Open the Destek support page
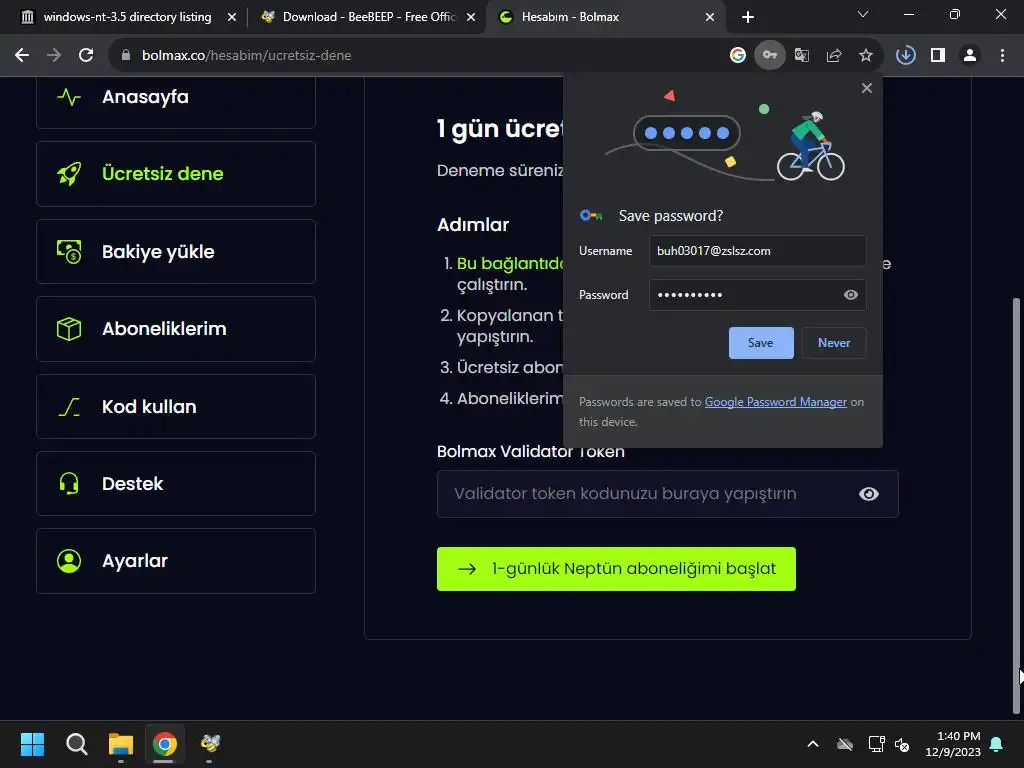Viewport: 1024px width, 768px height. pyautogui.click(x=176, y=483)
